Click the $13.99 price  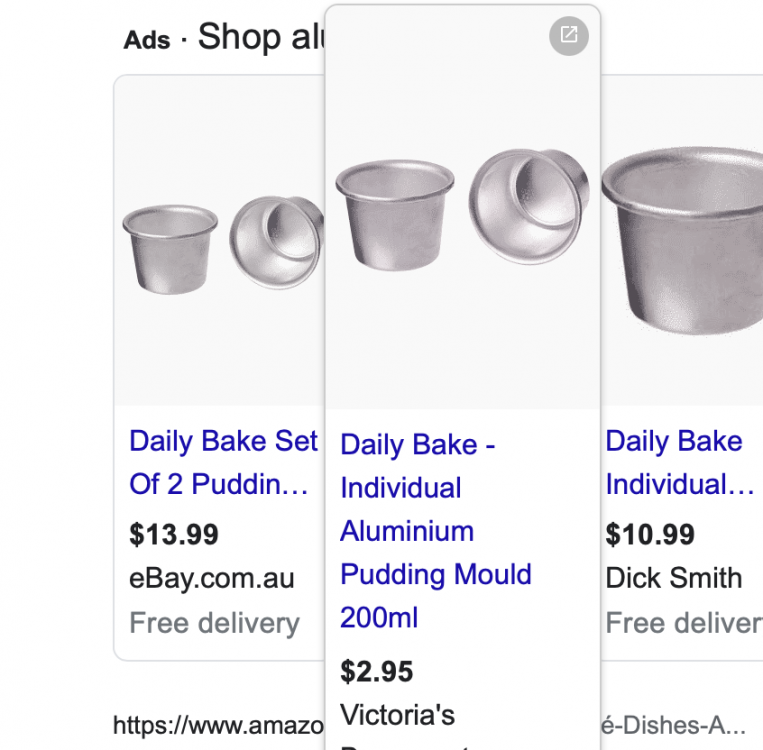tap(174, 534)
